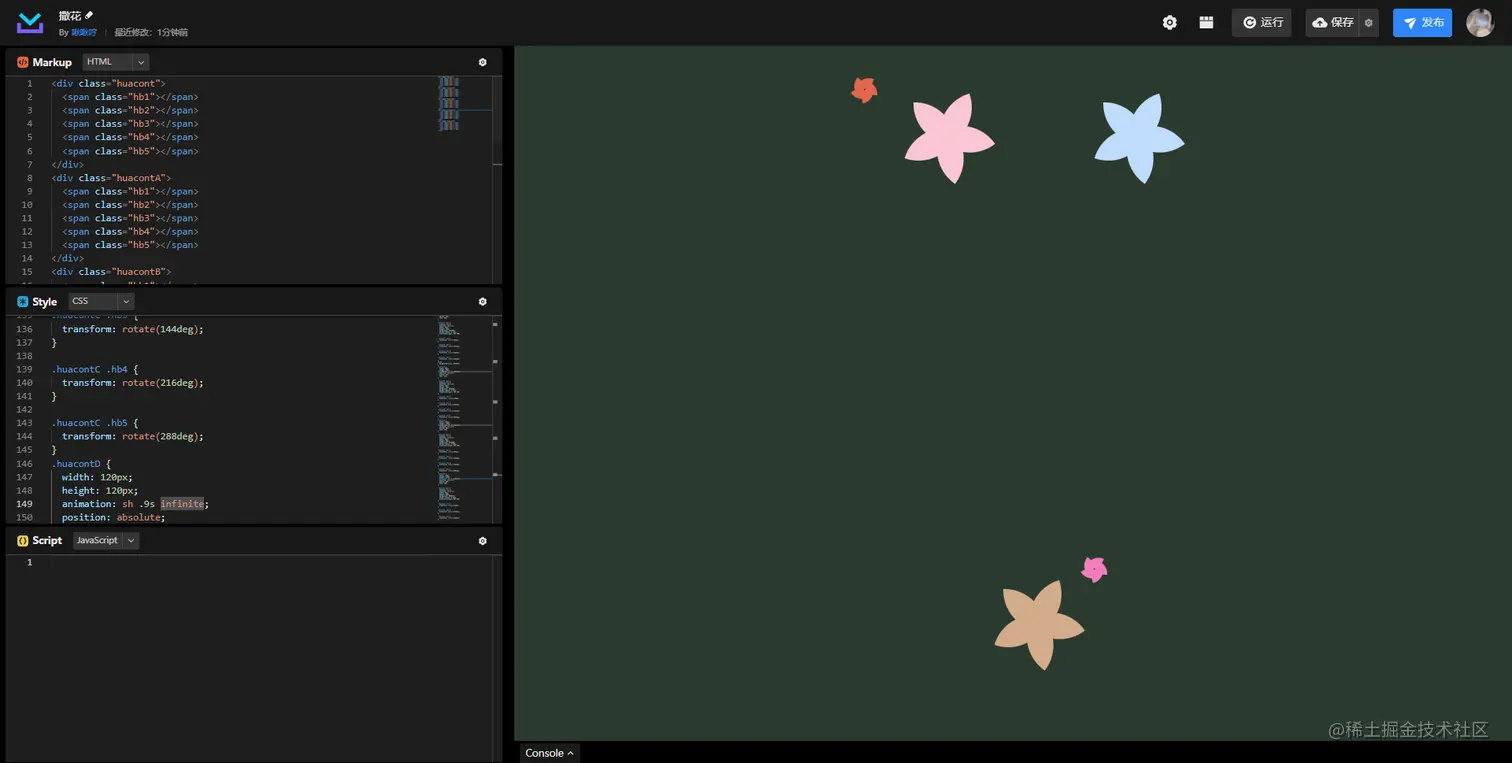Click the CSS selector ".huacontC .hb5 {"
1512x763 pixels.
pyautogui.click(x=95, y=423)
